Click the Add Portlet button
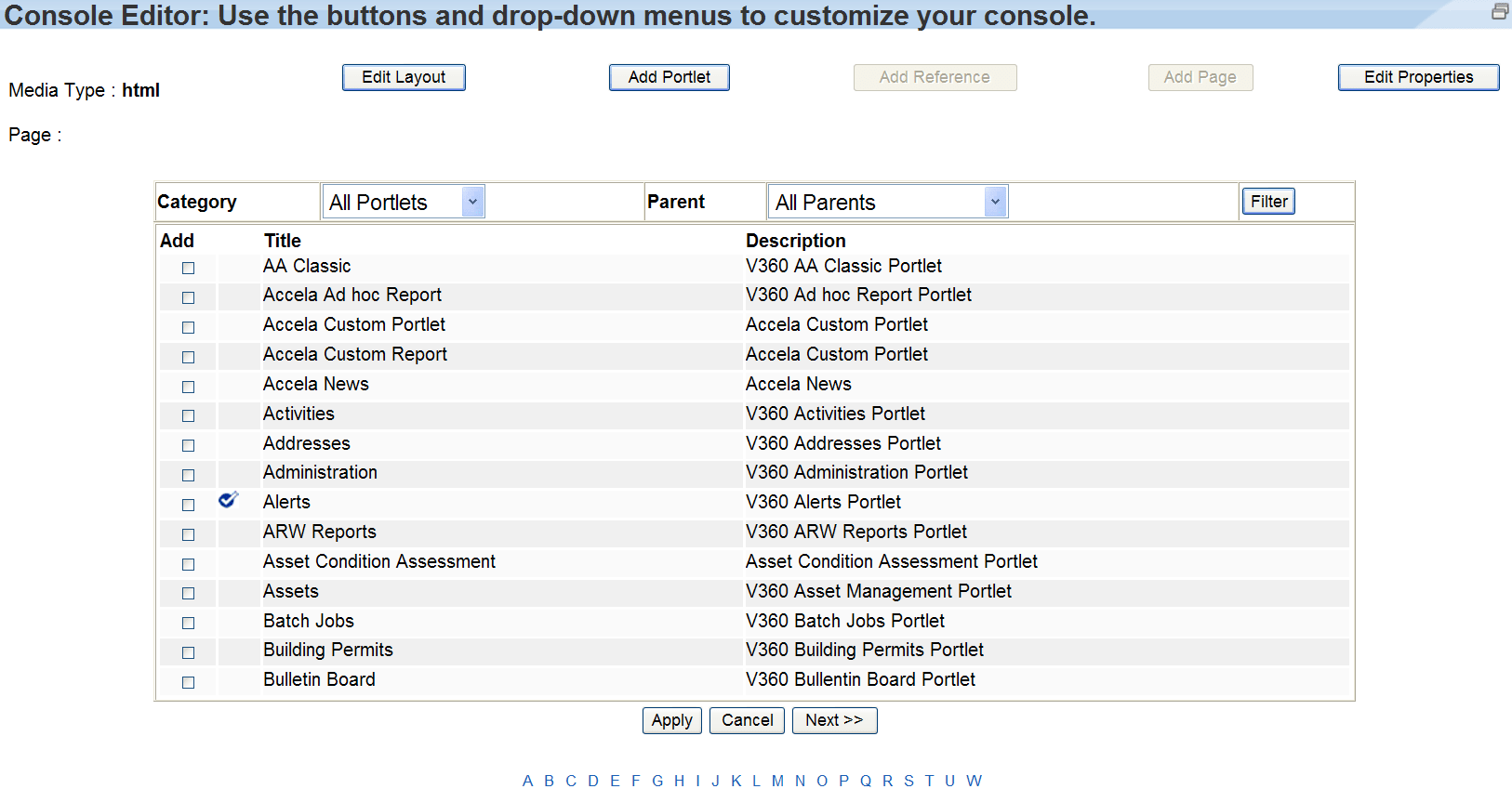Screen dimensions: 1512x789 pyautogui.click(x=669, y=77)
